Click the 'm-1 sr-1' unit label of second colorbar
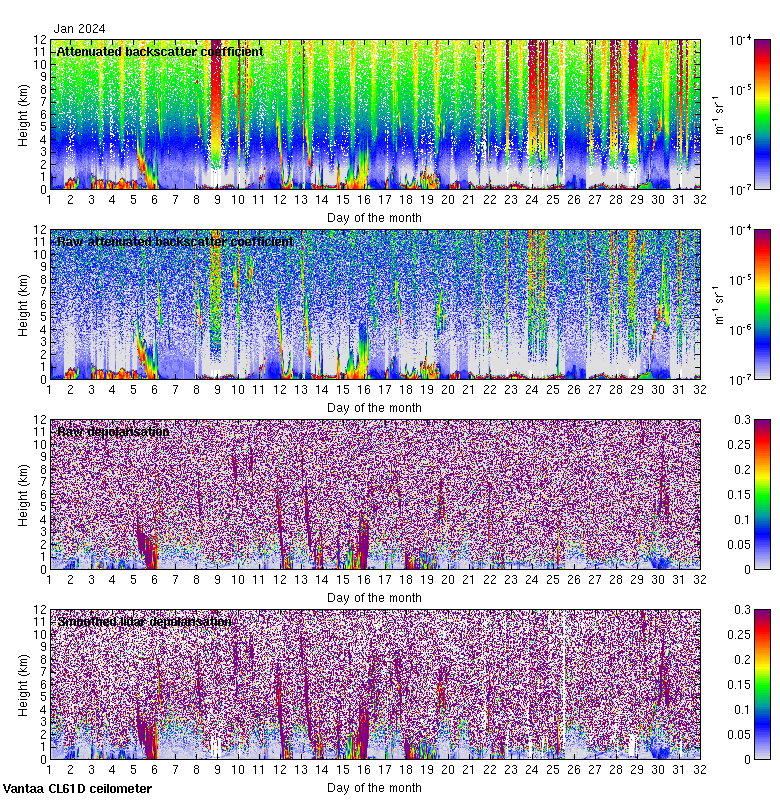Viewport: 780px width, 800px height. (x=720, y=305)
